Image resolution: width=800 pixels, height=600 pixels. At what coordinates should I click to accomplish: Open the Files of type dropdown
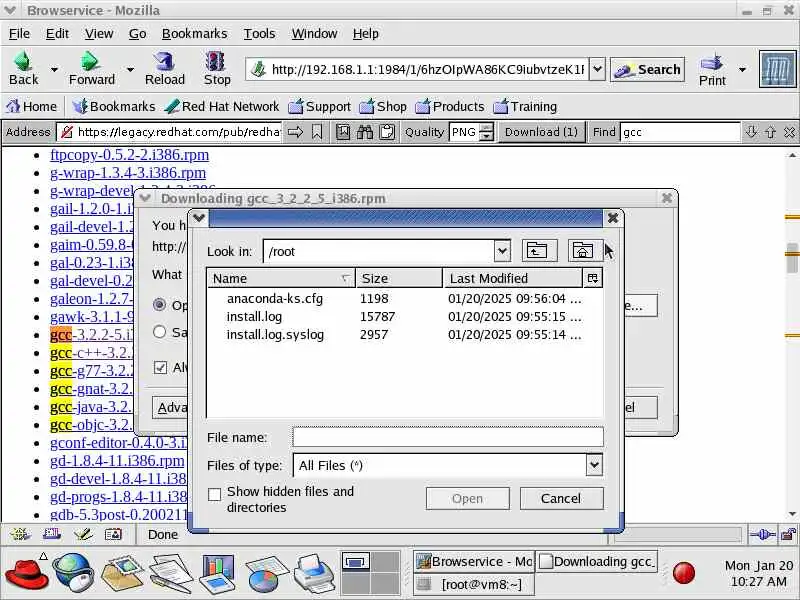pos(594,465)
